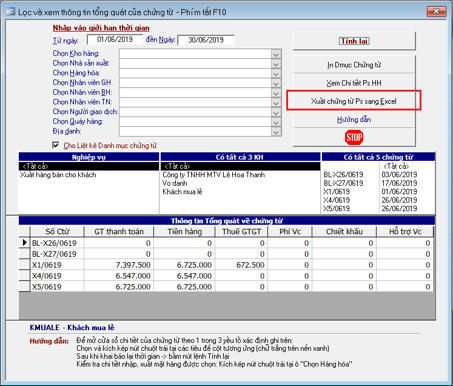This screenshot has width=453, height=386.
Task: Expand the Chọn Hàng hóa dropdown
Action: pyautogui.click(x=276, y=73)
